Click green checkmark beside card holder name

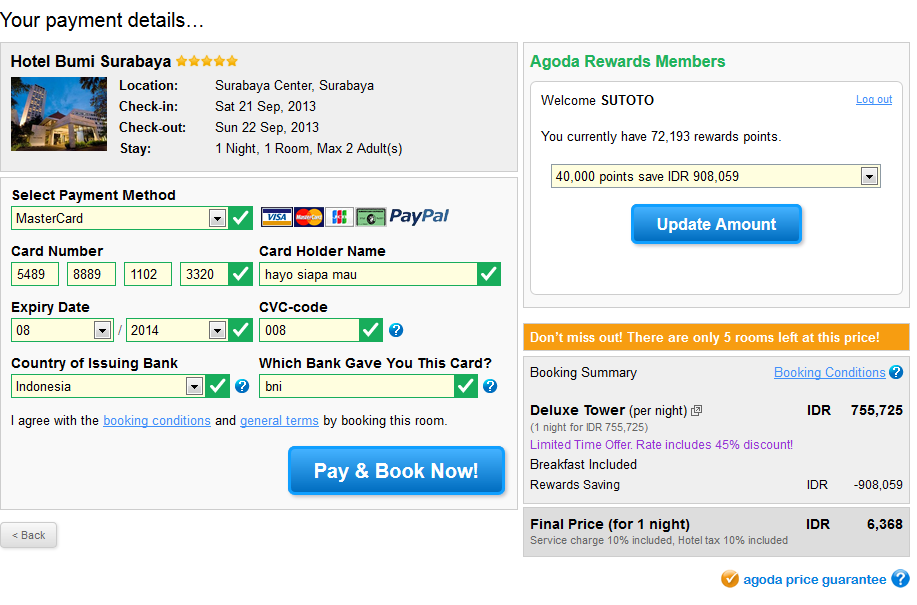tap(489, 274)
